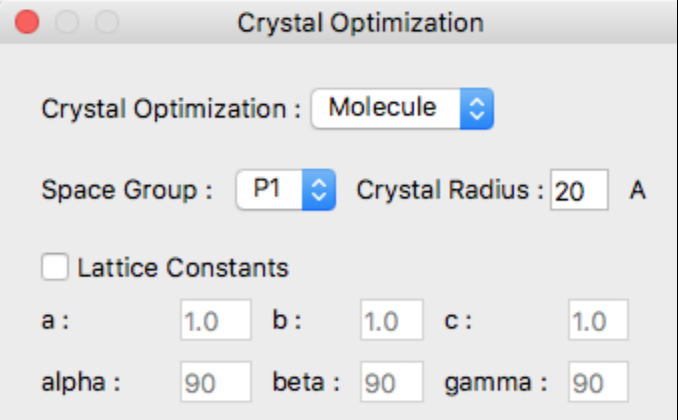Click the alpha angle input field
The height and width of the screenshot is (420, 678).
click(216, 381)
